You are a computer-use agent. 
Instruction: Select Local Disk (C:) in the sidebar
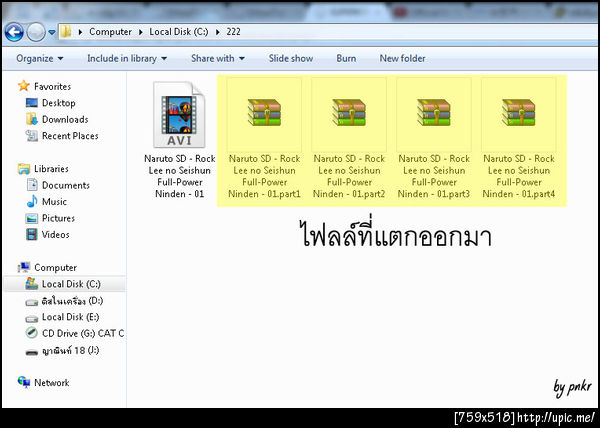tap(71, 284)
